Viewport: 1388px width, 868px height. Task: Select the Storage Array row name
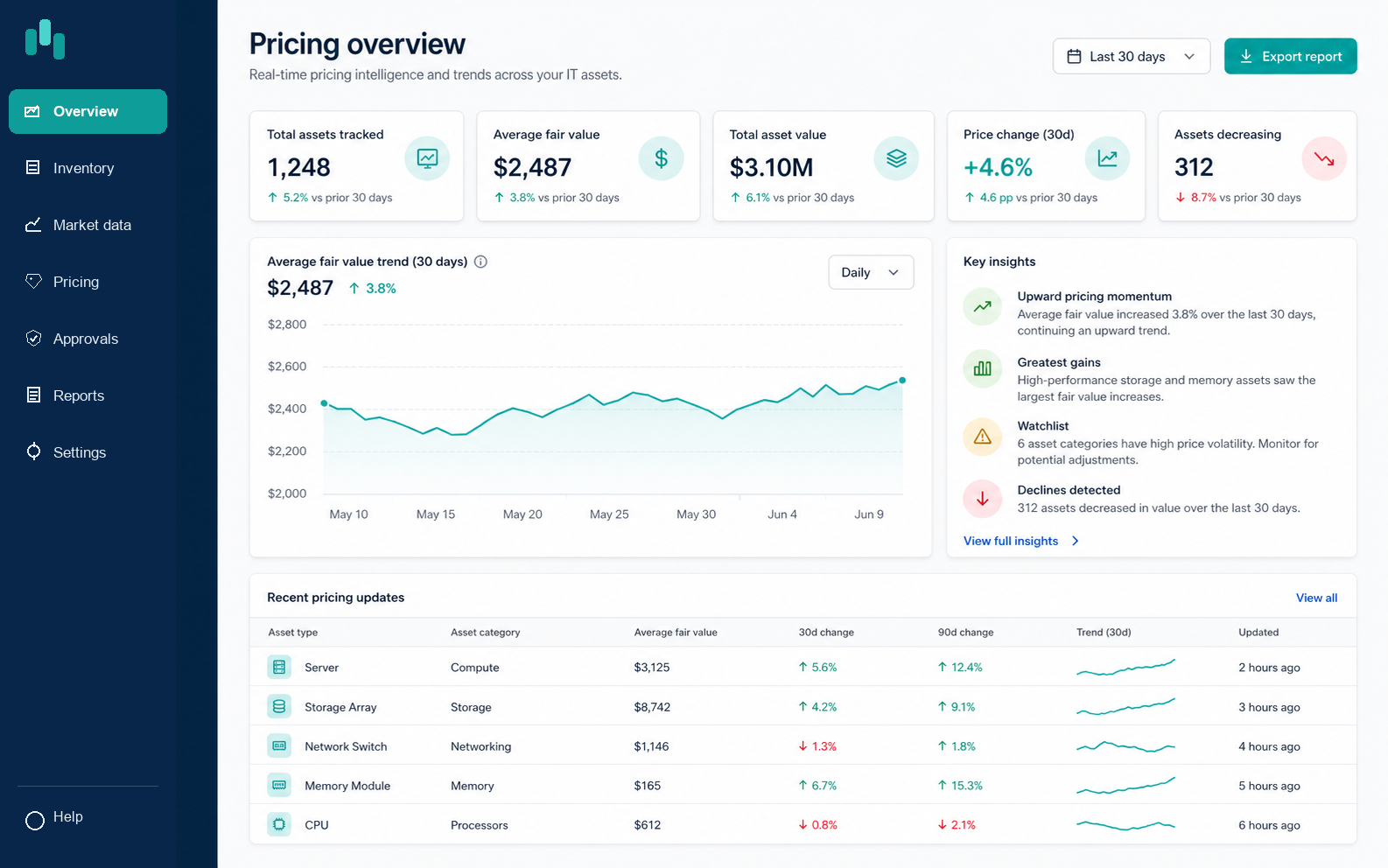click(x=340, y=707)
